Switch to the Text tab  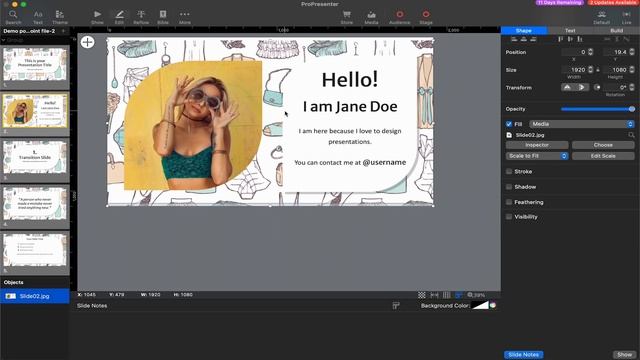coord(570,31)
